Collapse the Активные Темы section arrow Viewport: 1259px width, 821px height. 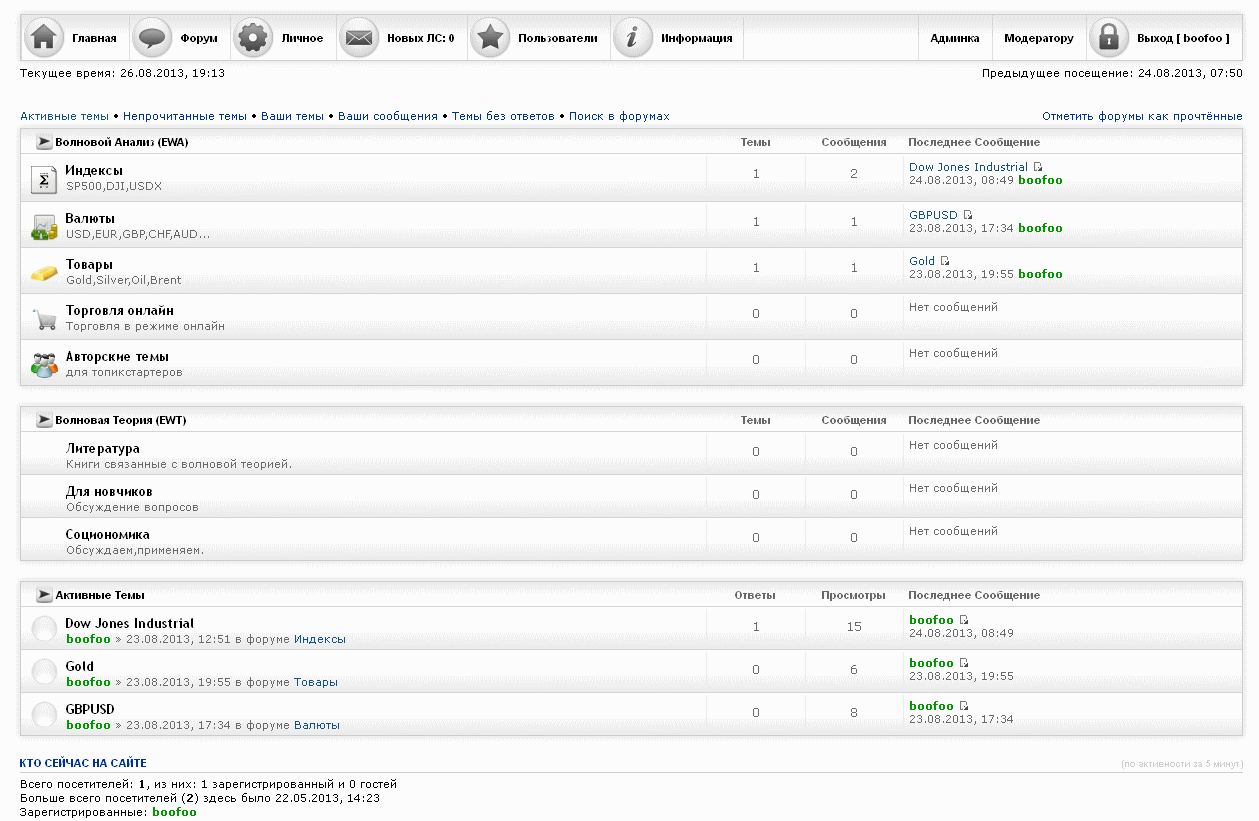pyautogui.click(x=44, y=595)
